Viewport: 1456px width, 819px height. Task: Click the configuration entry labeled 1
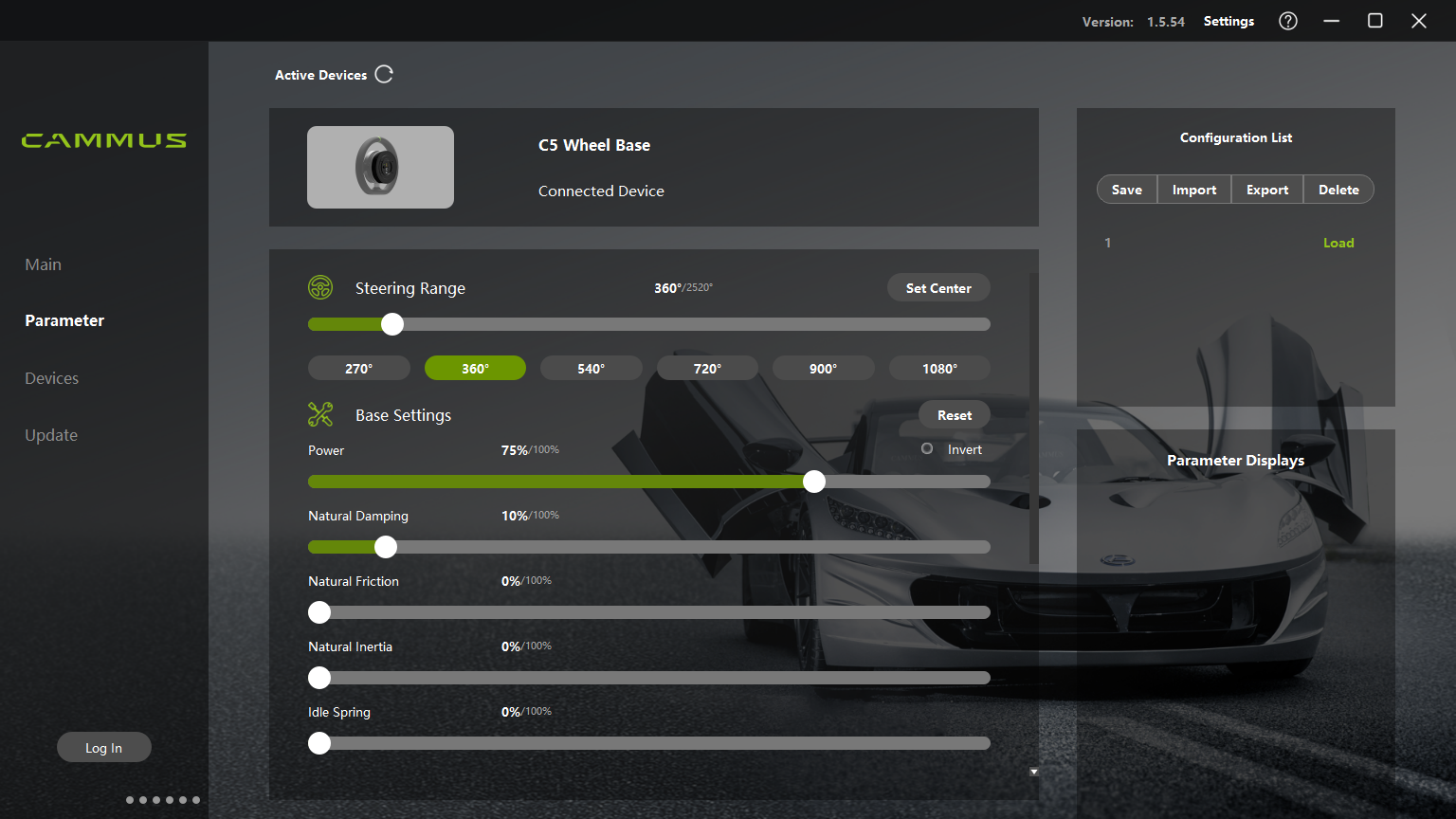[1107, 243]
